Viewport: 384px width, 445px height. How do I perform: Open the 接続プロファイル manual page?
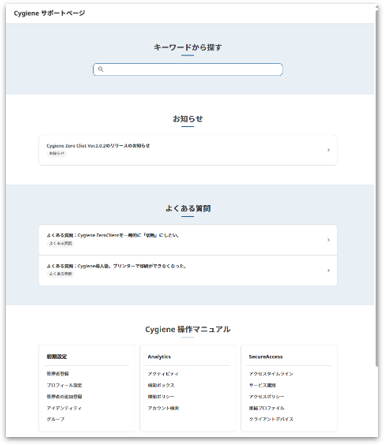[267, 408]
